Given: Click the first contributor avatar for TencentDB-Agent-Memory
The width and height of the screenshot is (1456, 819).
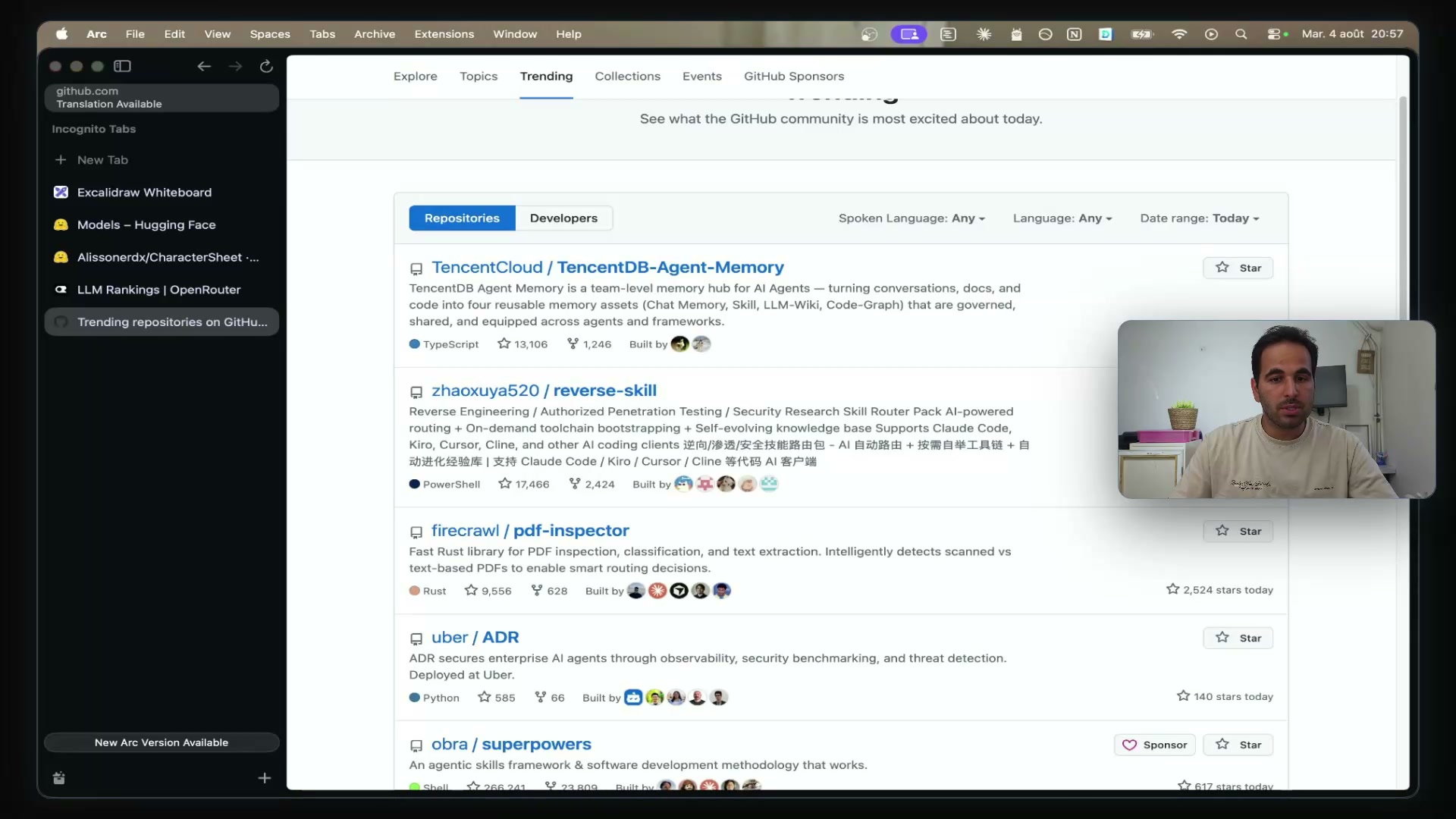Looking at the screenshot, I should click(x=680, y=344).
